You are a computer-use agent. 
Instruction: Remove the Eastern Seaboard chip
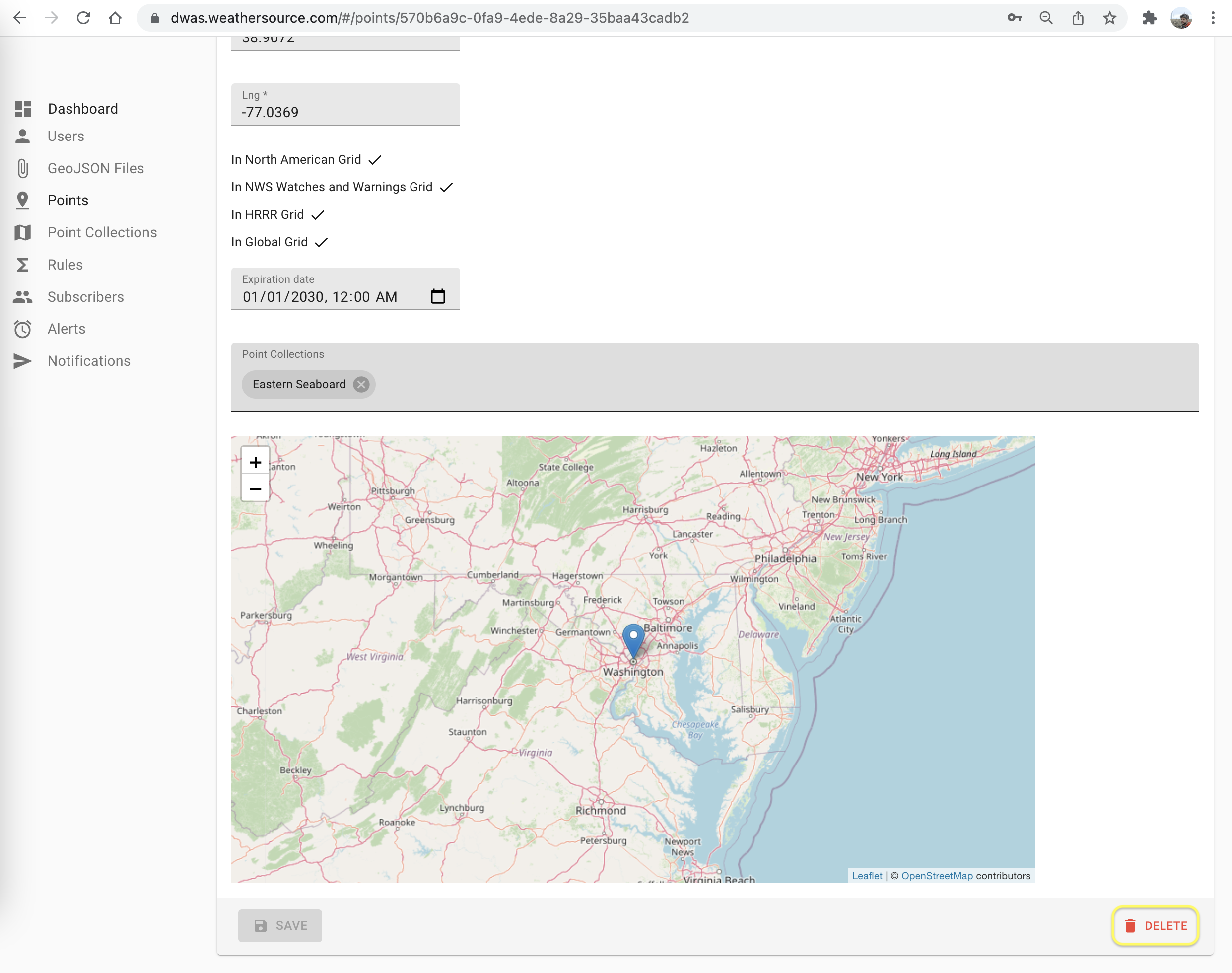[361, 385]
